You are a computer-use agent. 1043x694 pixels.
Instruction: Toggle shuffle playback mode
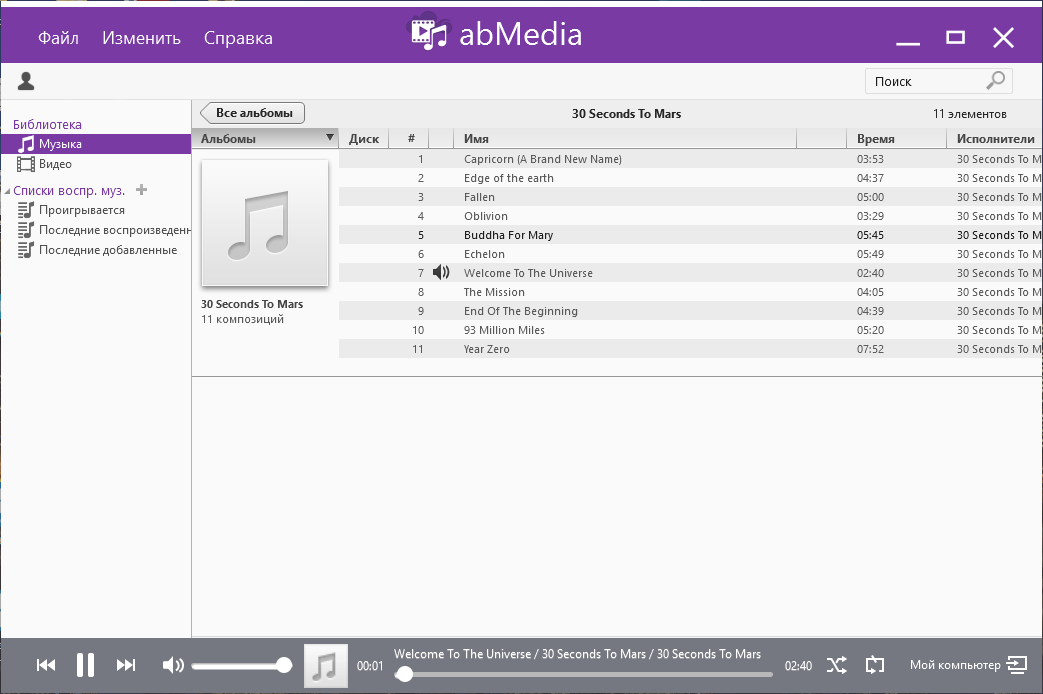(837, 665)
